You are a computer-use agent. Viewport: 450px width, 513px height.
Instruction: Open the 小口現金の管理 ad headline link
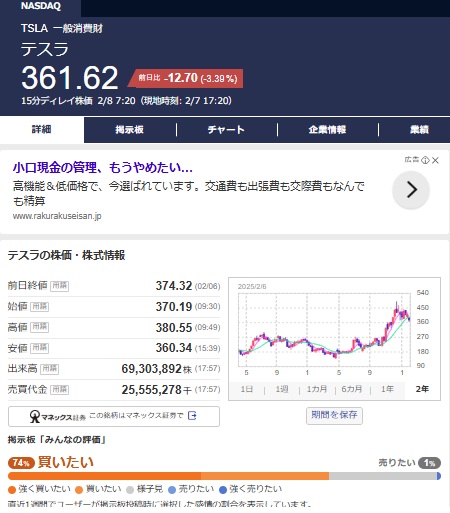click(x=103, y=168)
